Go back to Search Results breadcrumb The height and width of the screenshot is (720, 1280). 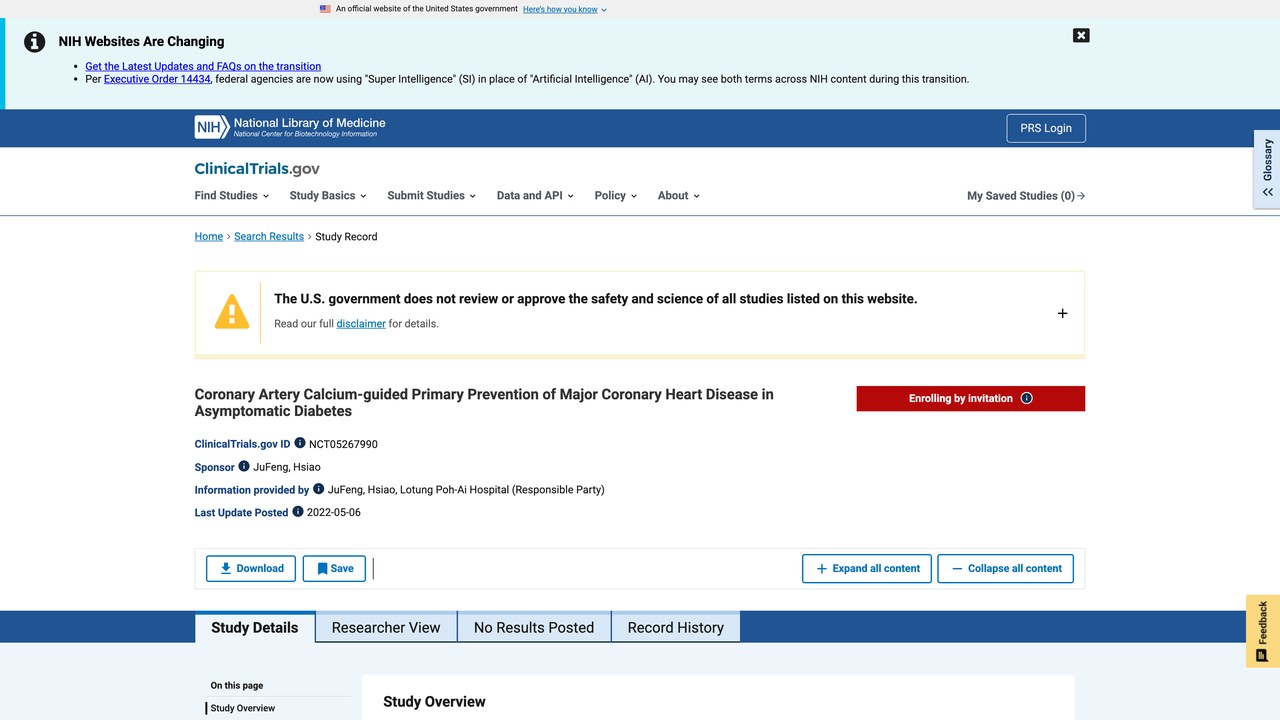click(269, 236)
